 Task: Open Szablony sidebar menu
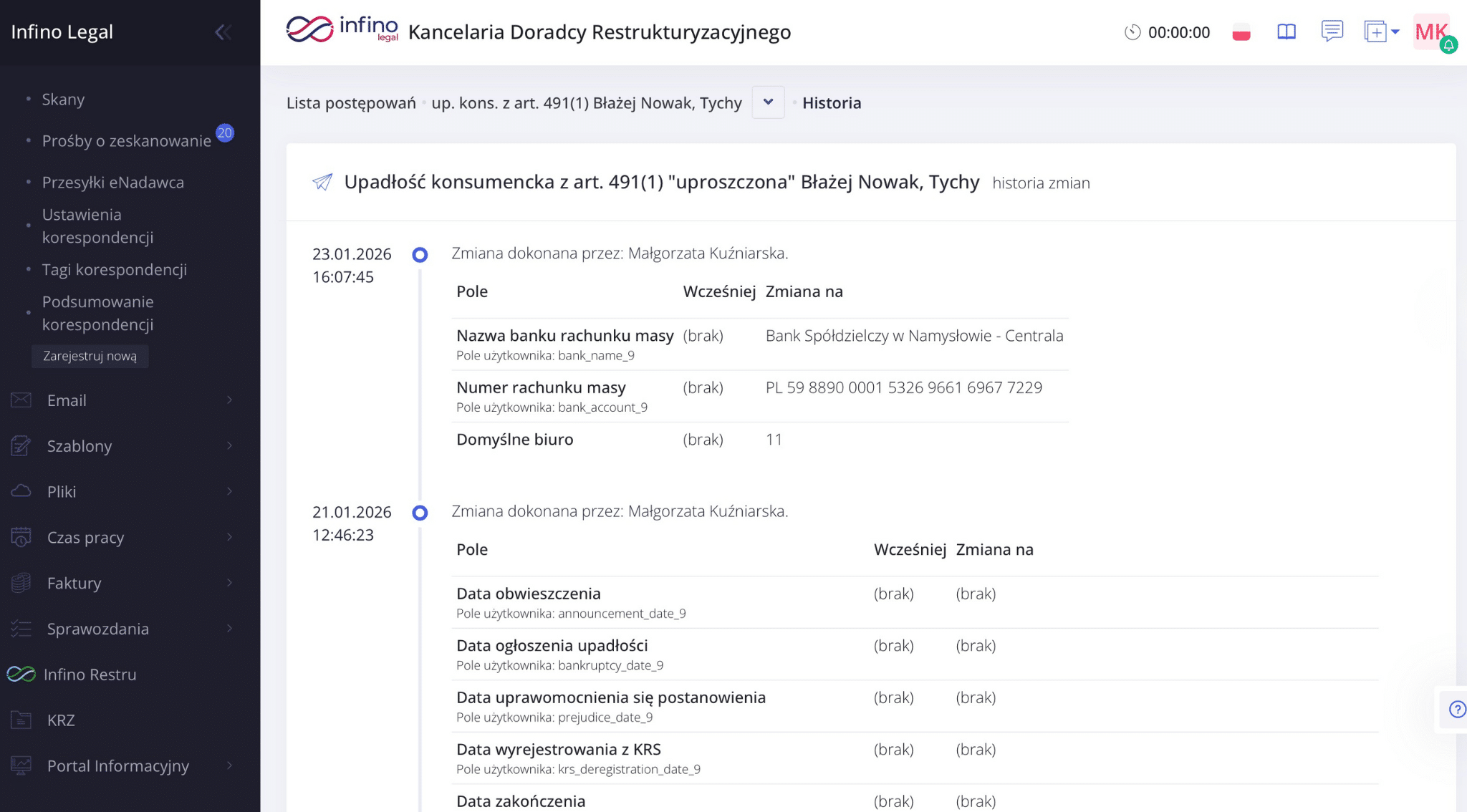[80, 446]
